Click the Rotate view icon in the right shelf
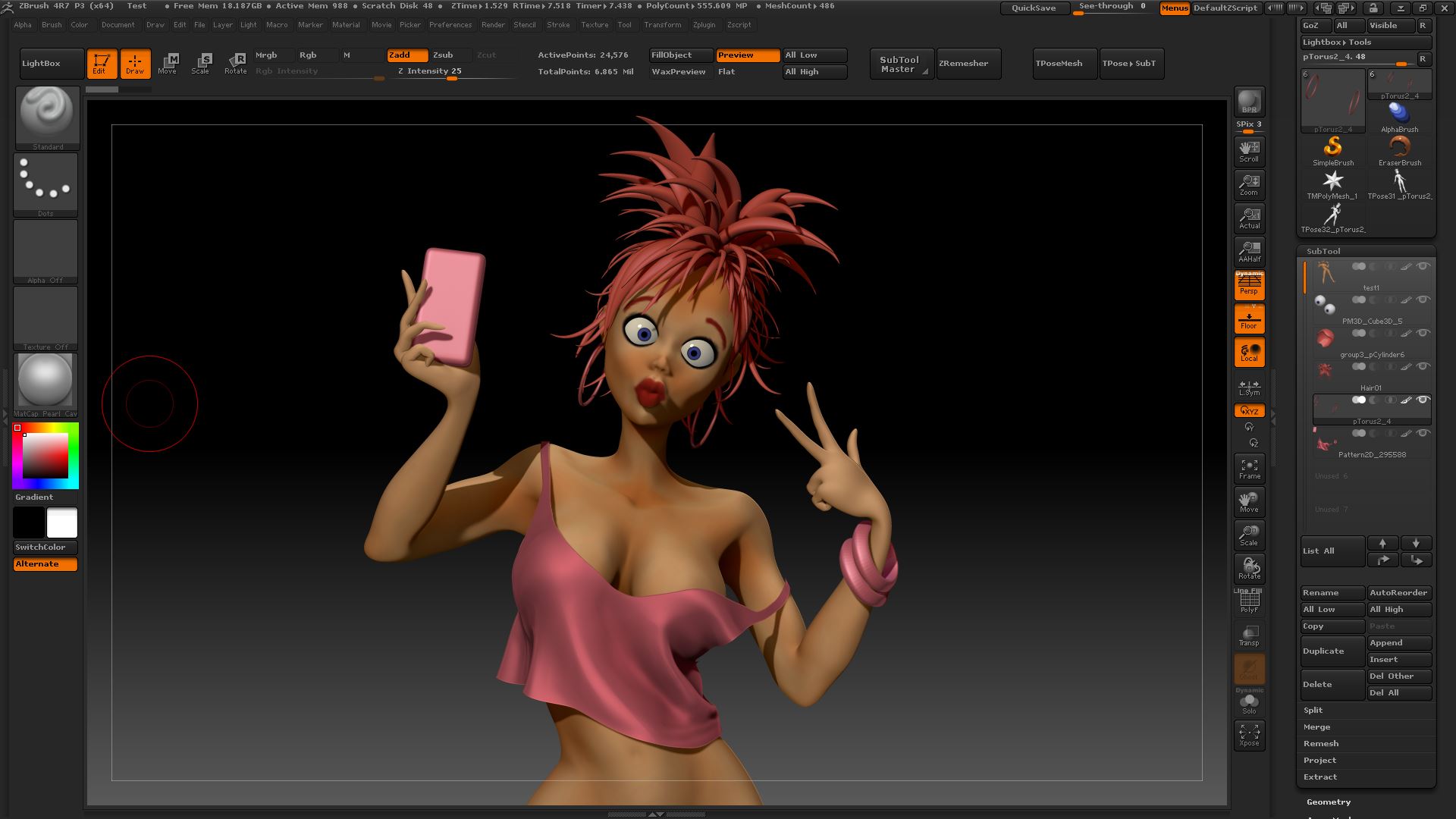The image size is (1456, 819). [x=1249, y=568]
